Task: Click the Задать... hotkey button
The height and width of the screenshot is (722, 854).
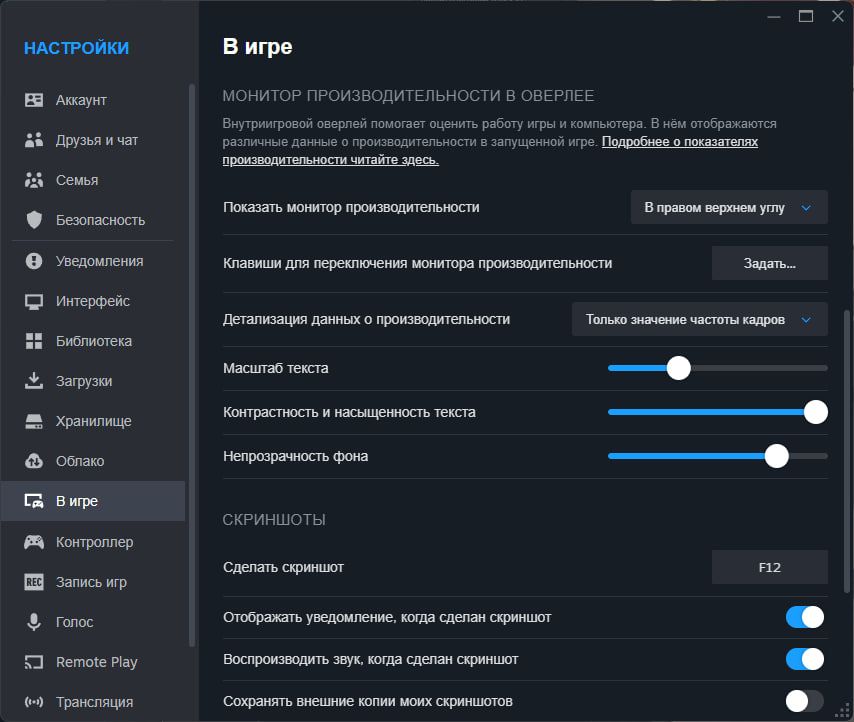Action: (x=769, y=263)
